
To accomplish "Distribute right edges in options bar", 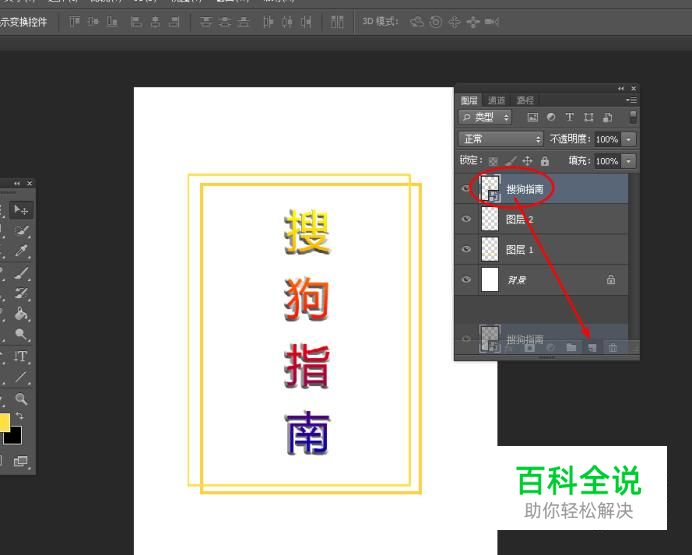I will pyautogui.click(x=306, y=22).
